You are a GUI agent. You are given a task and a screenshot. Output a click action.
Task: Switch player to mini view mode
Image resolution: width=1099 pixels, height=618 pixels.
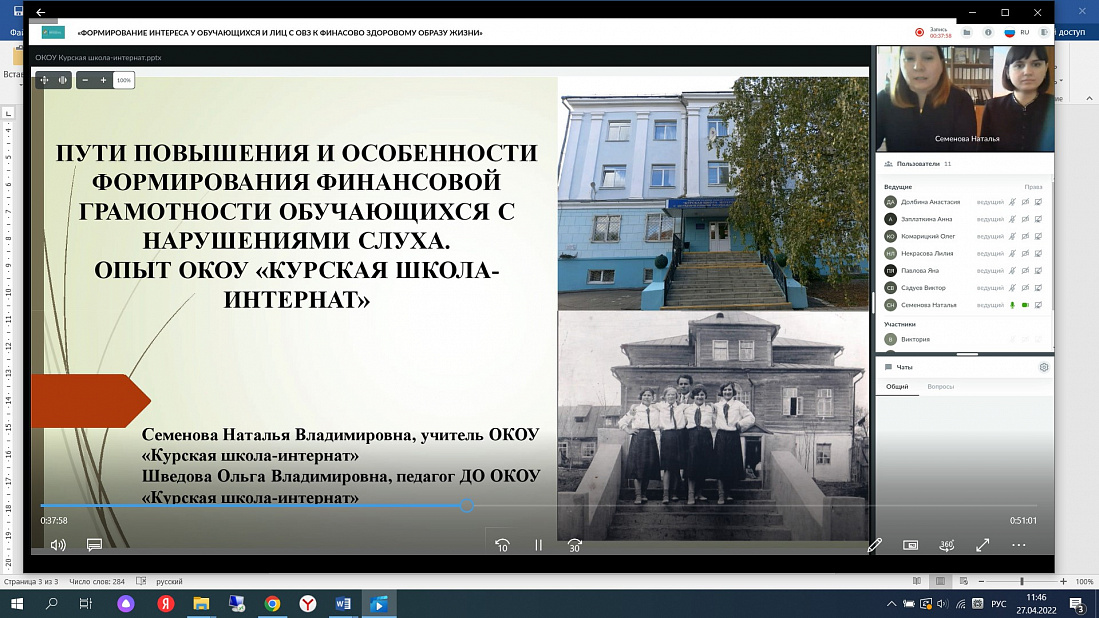(910, 544)
